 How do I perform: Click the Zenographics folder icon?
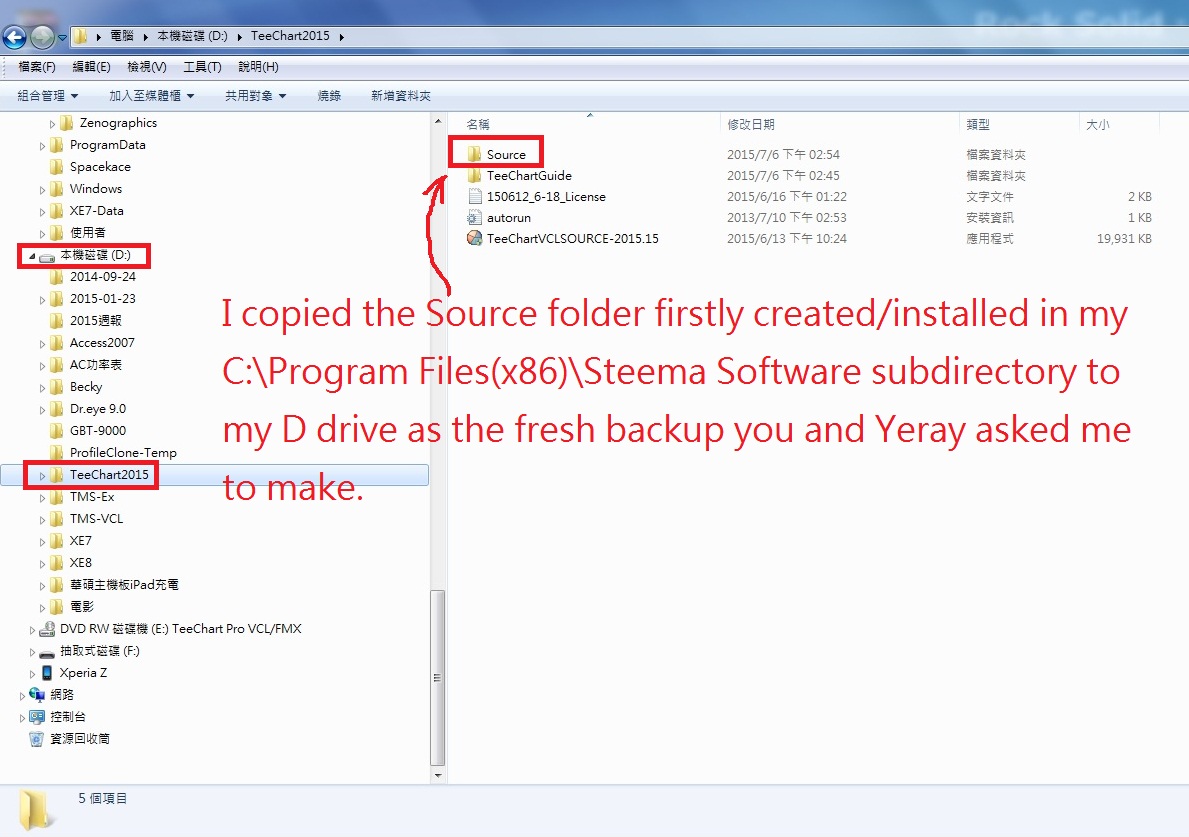pyautogui.click(x=67, y=123)
